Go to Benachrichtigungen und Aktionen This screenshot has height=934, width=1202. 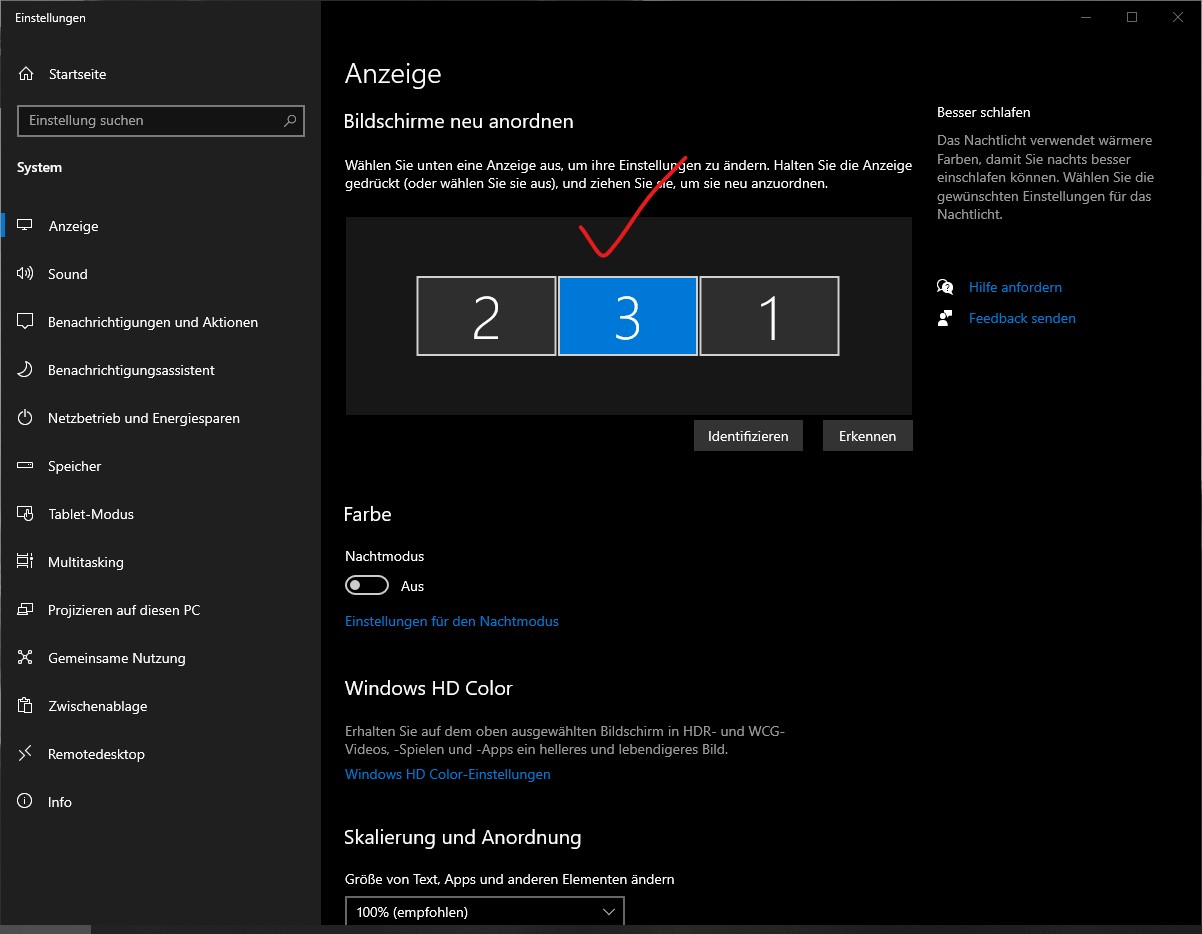(x=160, y=322)
